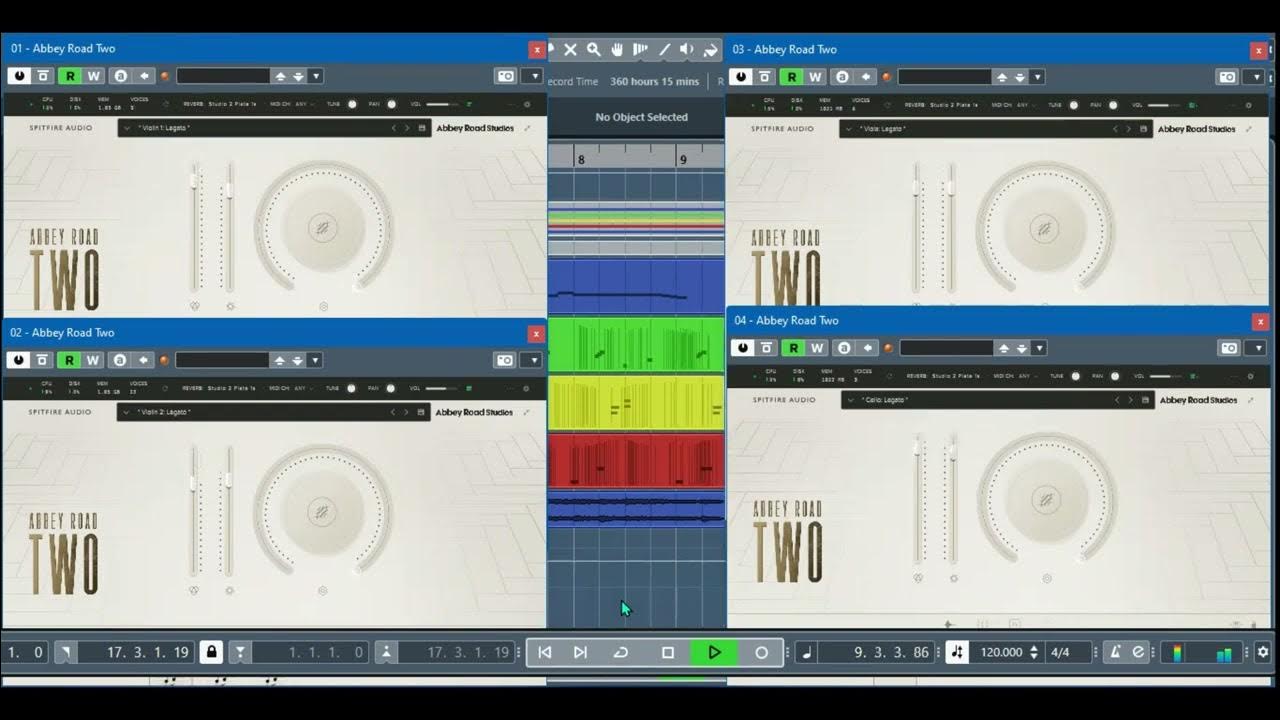Go to previous marker in transport

pyautogui.click(x=545, y=652)
